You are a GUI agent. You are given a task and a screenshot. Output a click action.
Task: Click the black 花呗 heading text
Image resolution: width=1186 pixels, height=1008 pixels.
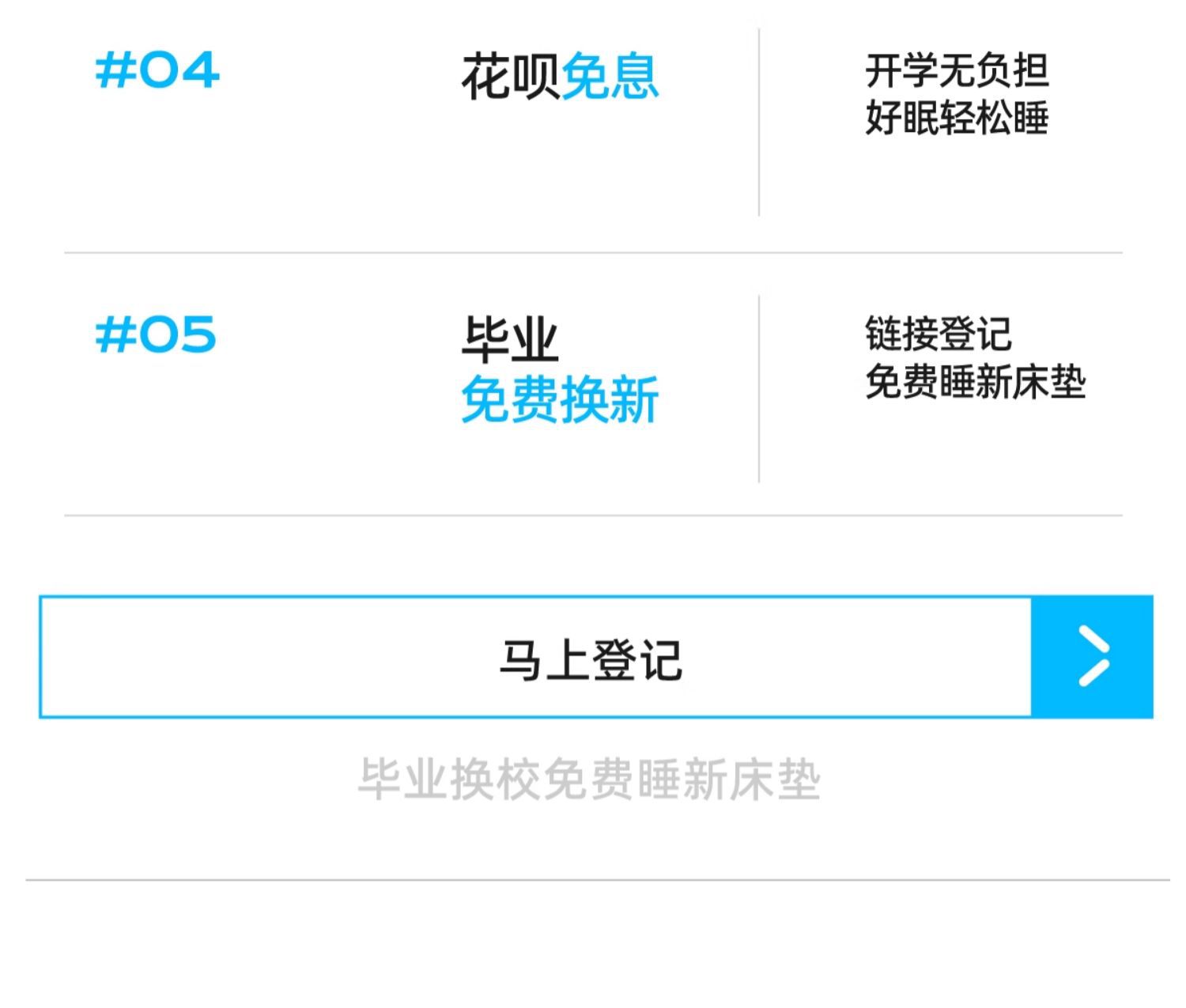[510, 77]
